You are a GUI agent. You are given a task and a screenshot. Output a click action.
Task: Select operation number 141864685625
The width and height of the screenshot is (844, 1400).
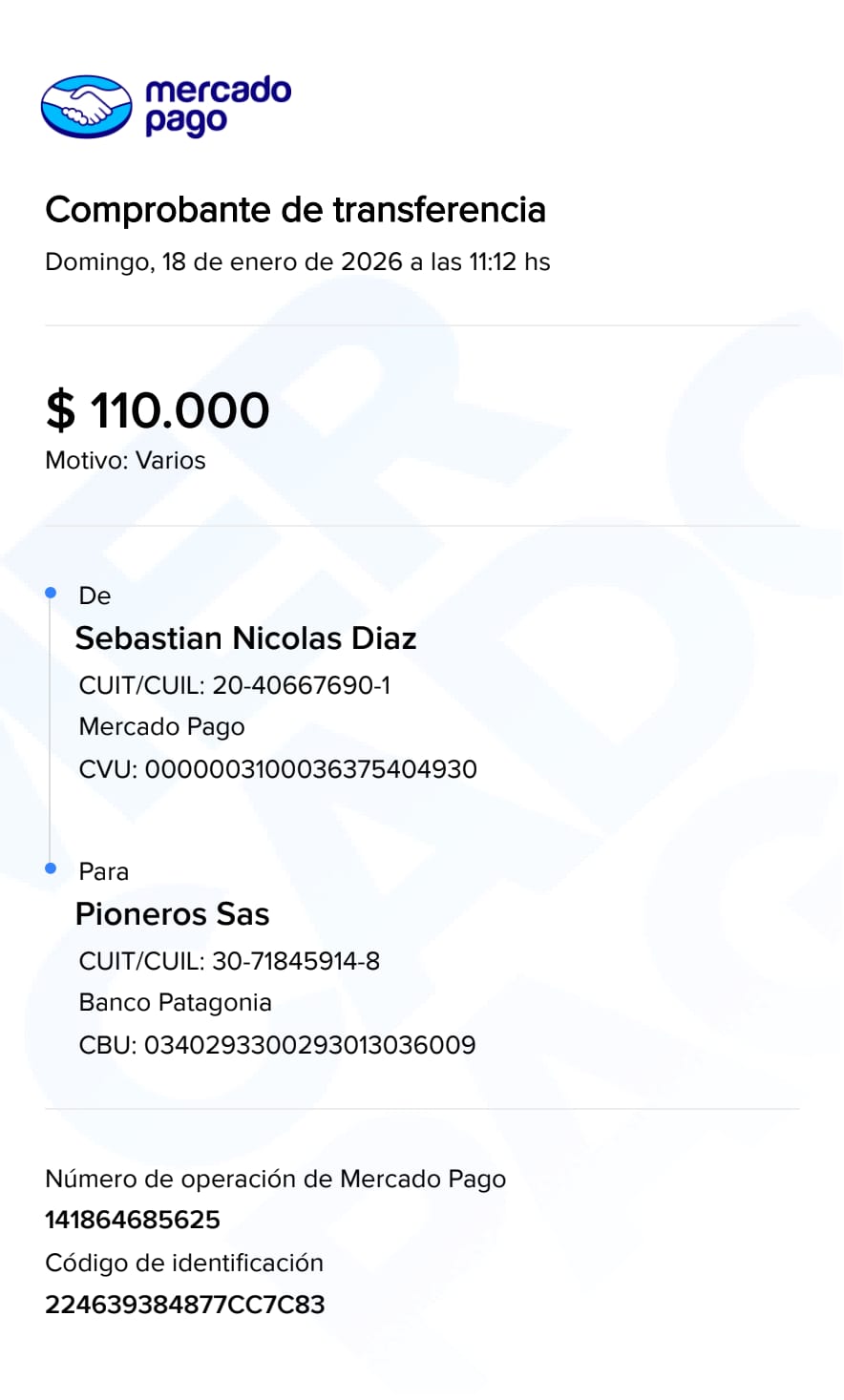(133, 1221)
